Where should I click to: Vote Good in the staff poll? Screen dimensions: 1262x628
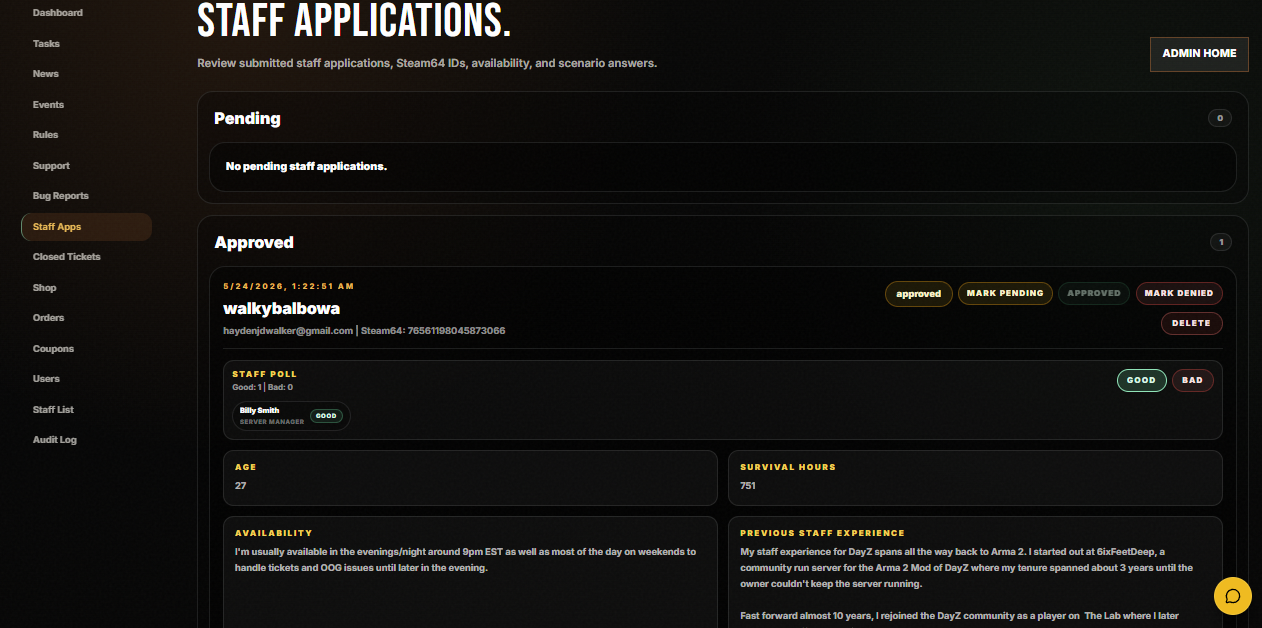coord(1141,380)
